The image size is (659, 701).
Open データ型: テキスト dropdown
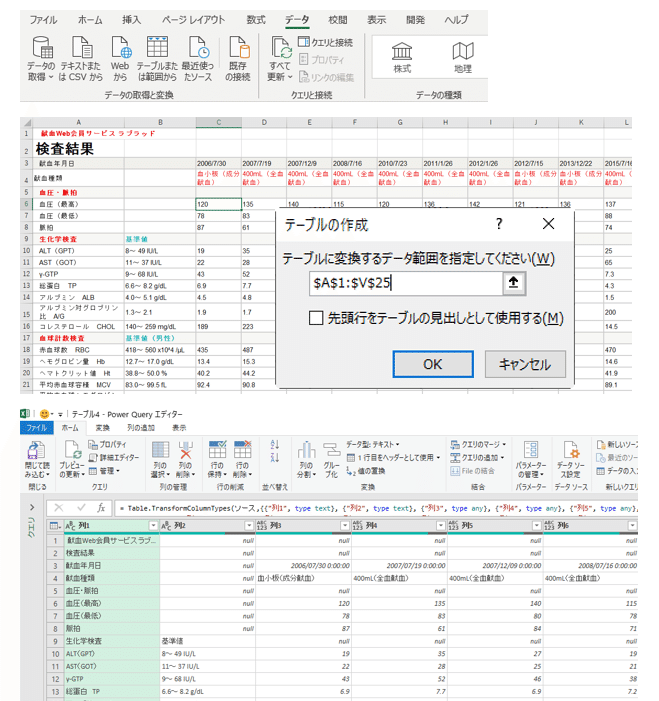(373, 444)
